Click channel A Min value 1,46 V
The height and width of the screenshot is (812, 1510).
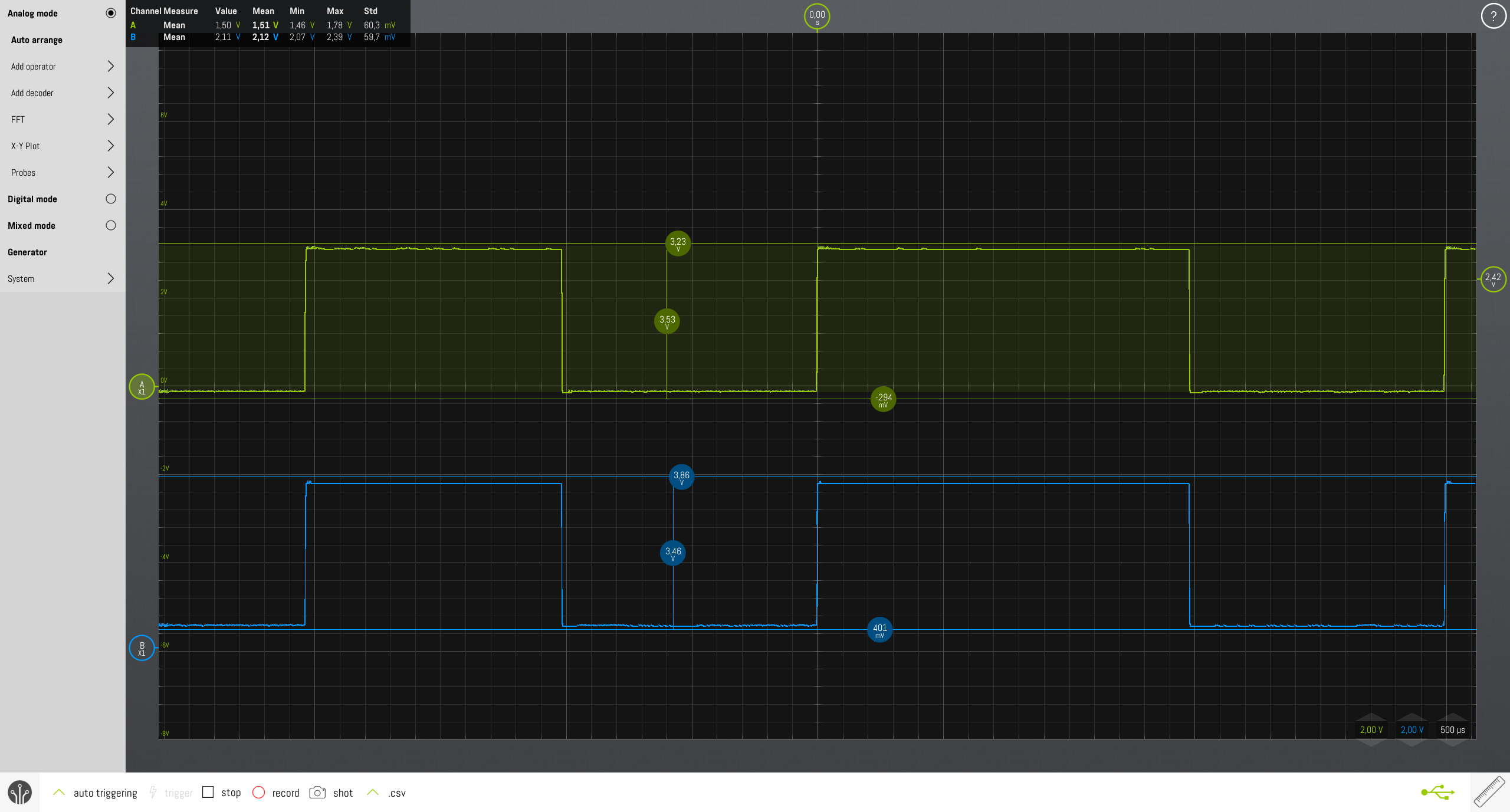302,25
